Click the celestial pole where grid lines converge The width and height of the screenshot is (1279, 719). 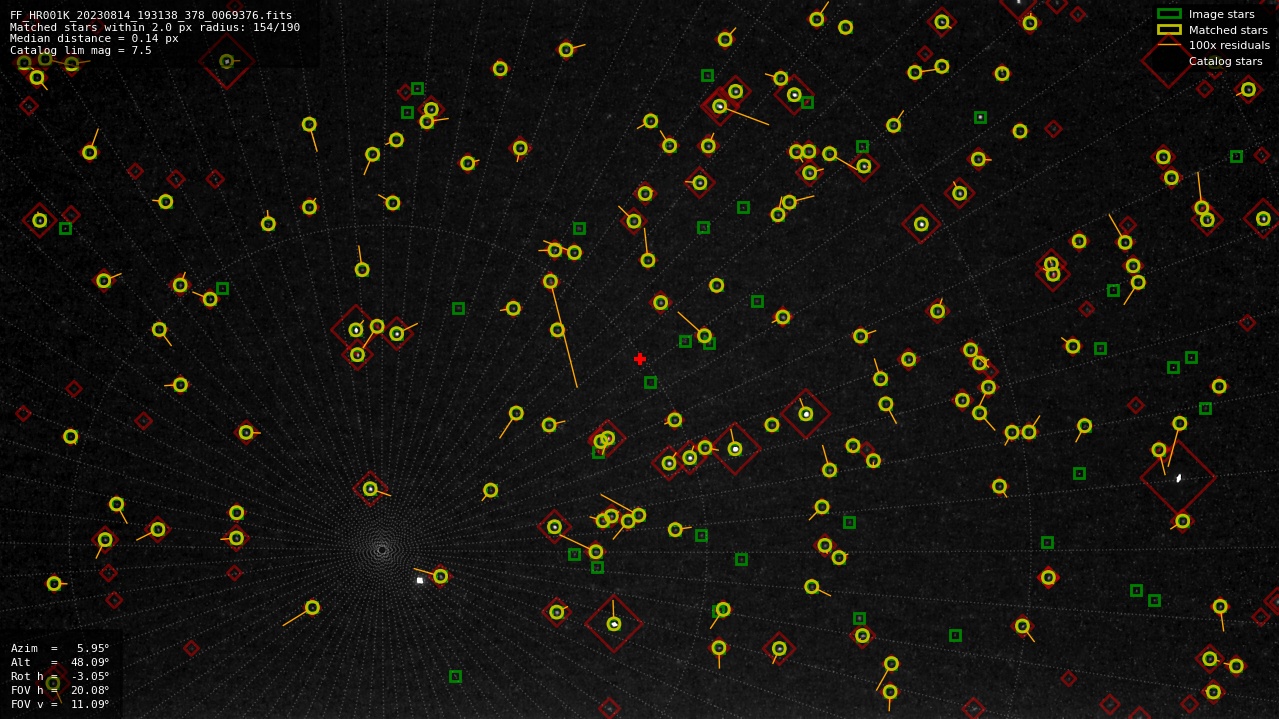coord(381,550)
